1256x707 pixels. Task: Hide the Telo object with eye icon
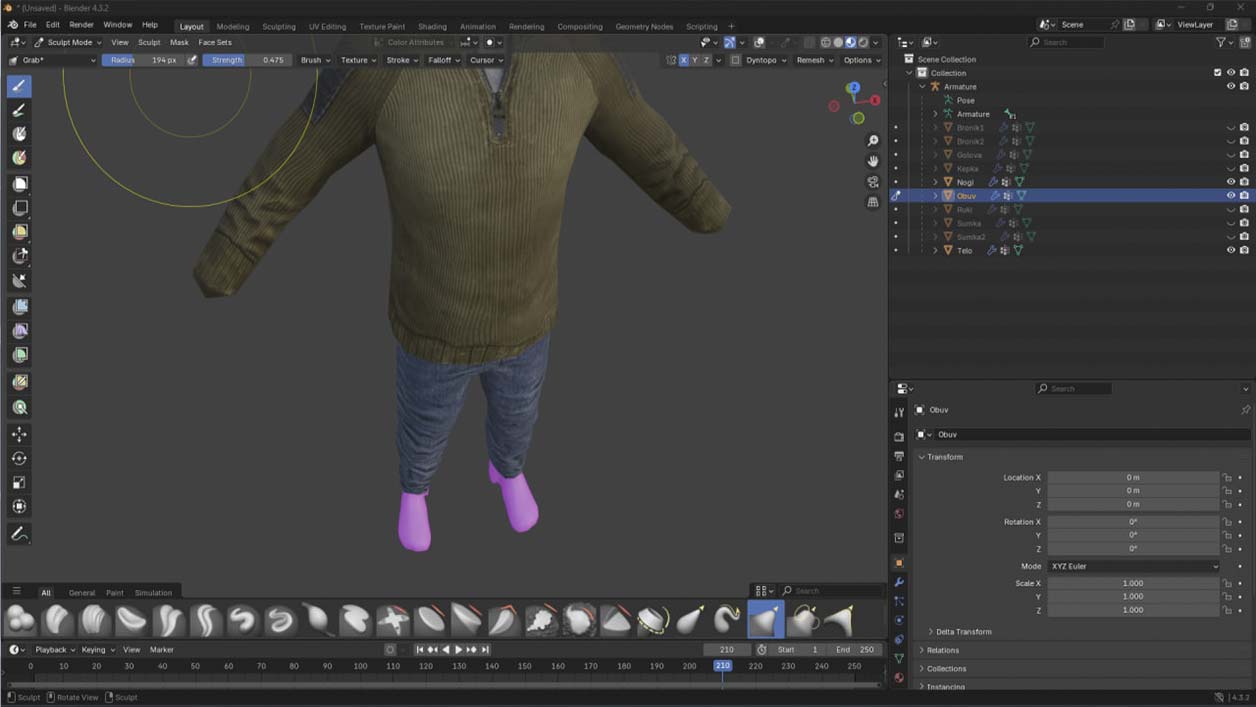(1231, 250)
